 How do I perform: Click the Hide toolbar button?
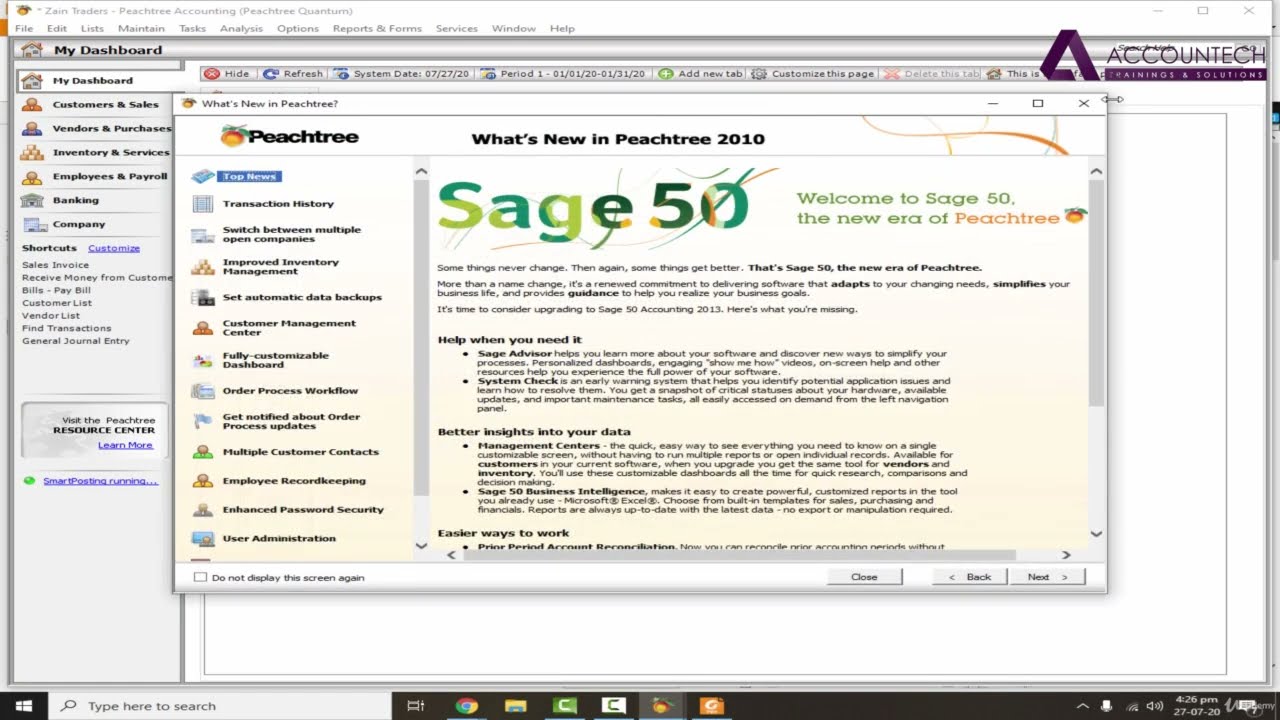(x=227, y=74)
